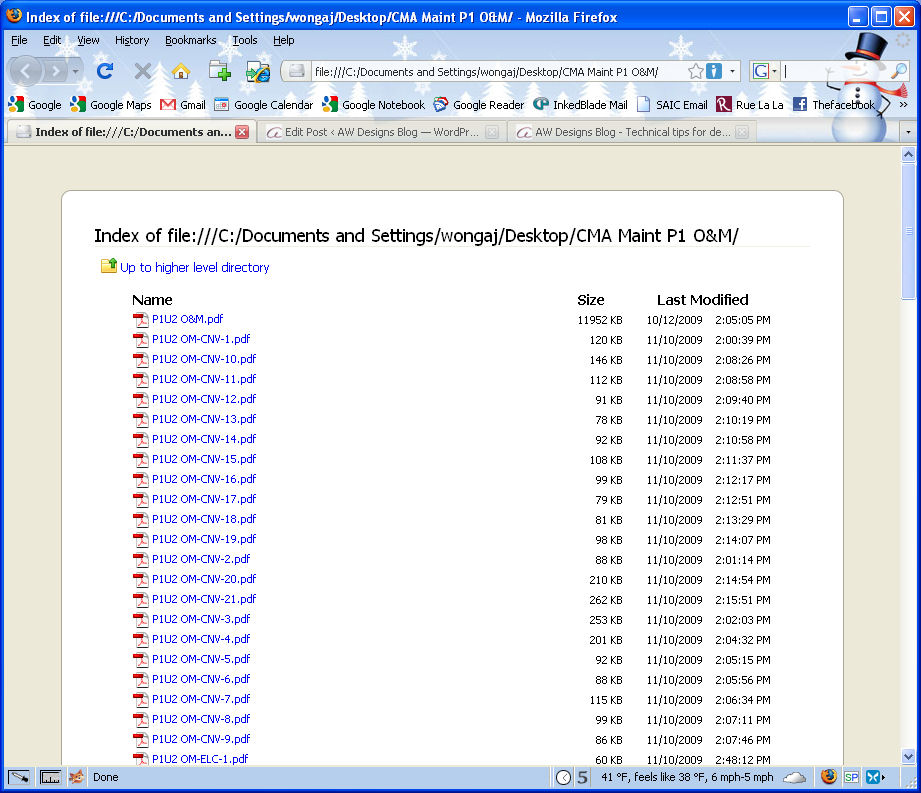The height and width of the screenshot is (793, 921).
Task: Click the IE Tab switch engine icon
Action: click(257, 72)
